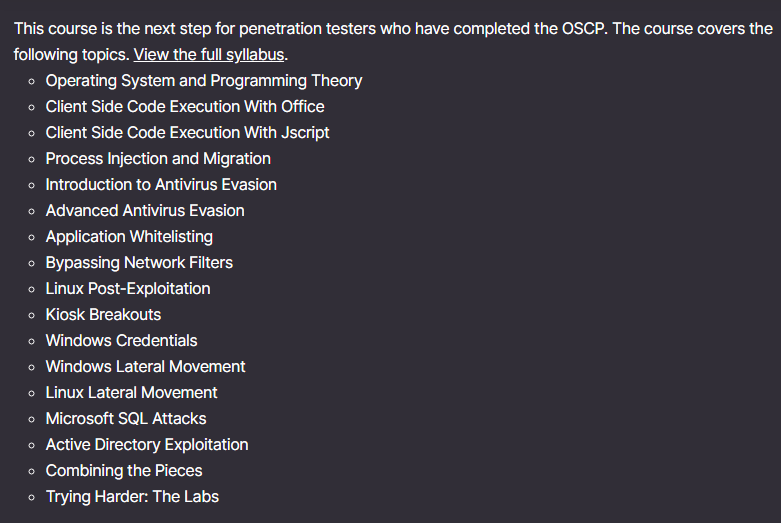The height and width of the screenshot is (523, 781).
Task: Open the 'View the full syllabus' link
Action: pos(208,55)
